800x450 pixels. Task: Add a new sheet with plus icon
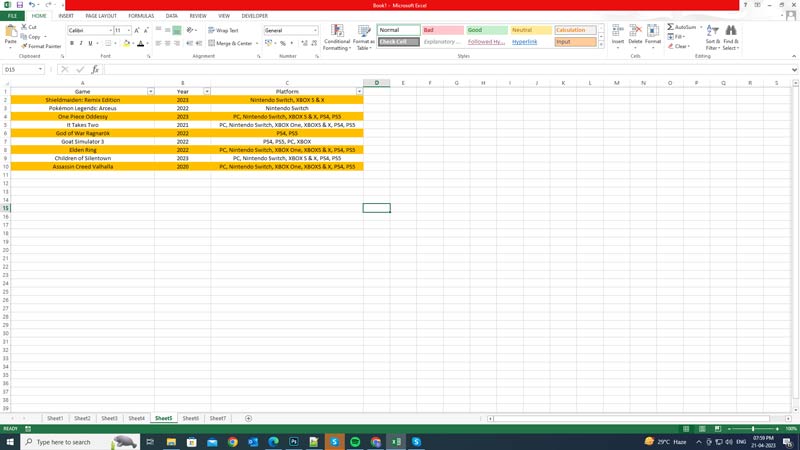coord(248,418)
